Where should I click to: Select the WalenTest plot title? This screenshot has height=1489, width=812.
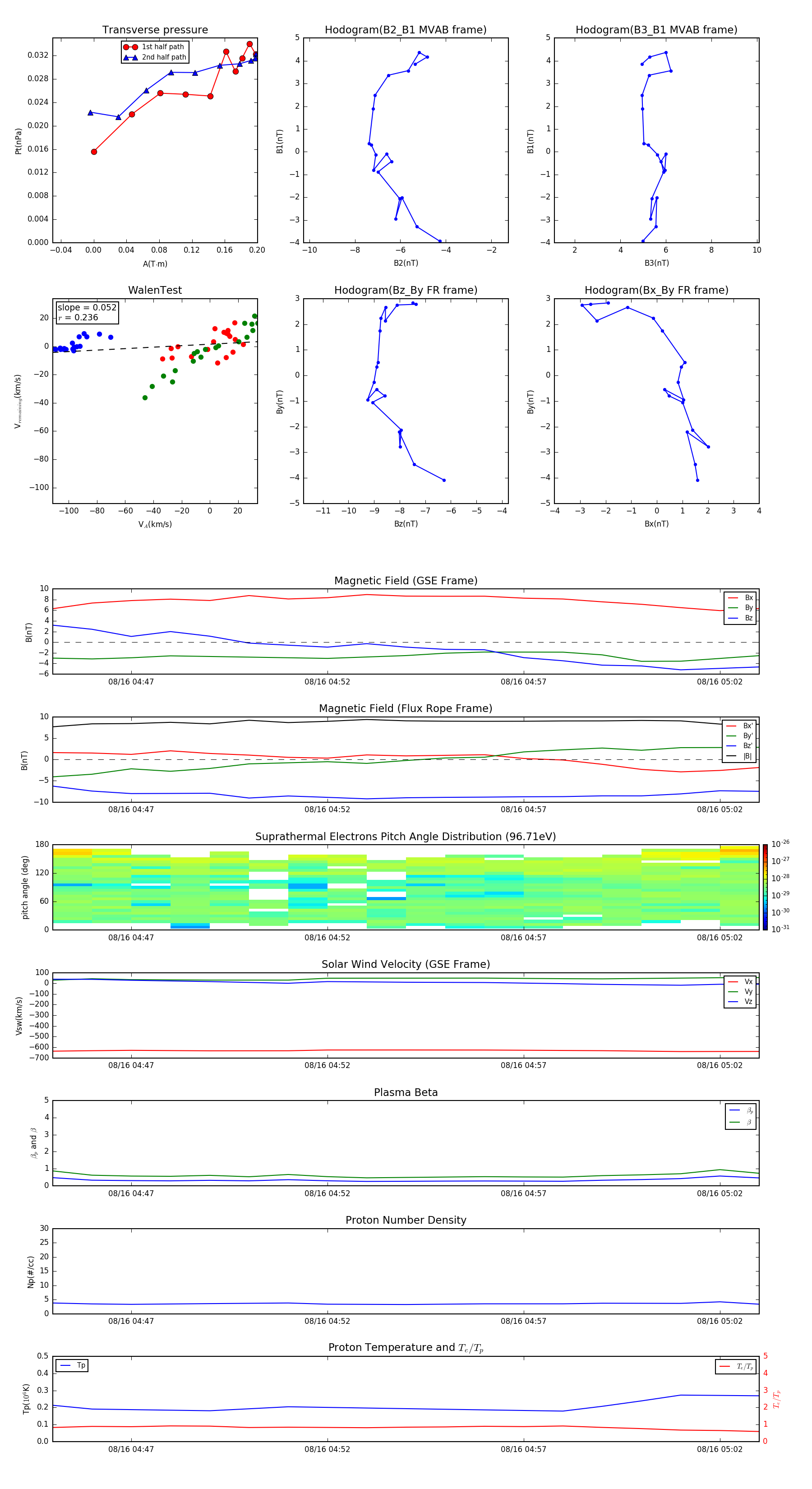tap(155, 290)
